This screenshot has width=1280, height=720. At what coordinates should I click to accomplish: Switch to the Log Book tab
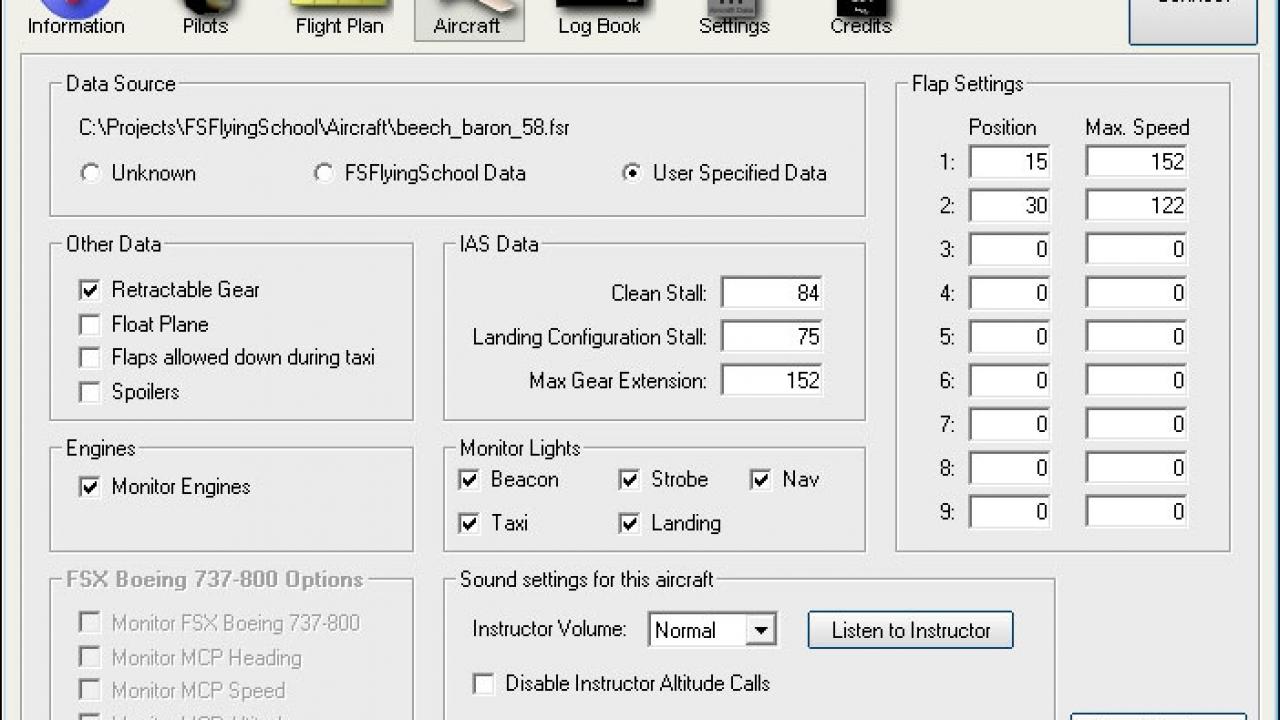(x=601, y=12)
